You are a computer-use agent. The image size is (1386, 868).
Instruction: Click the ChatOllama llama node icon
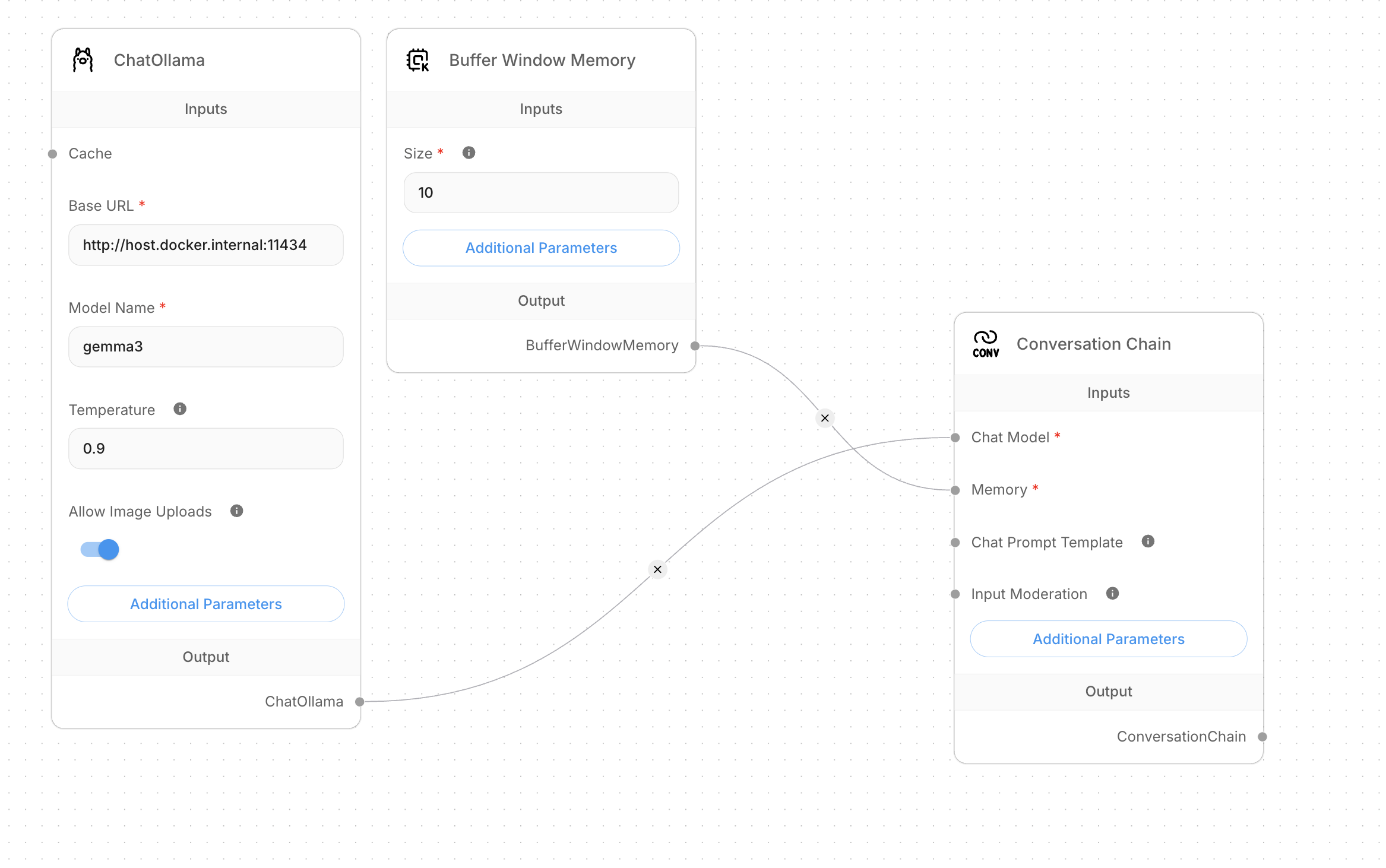pyautogui.click(x=83, y=60)
